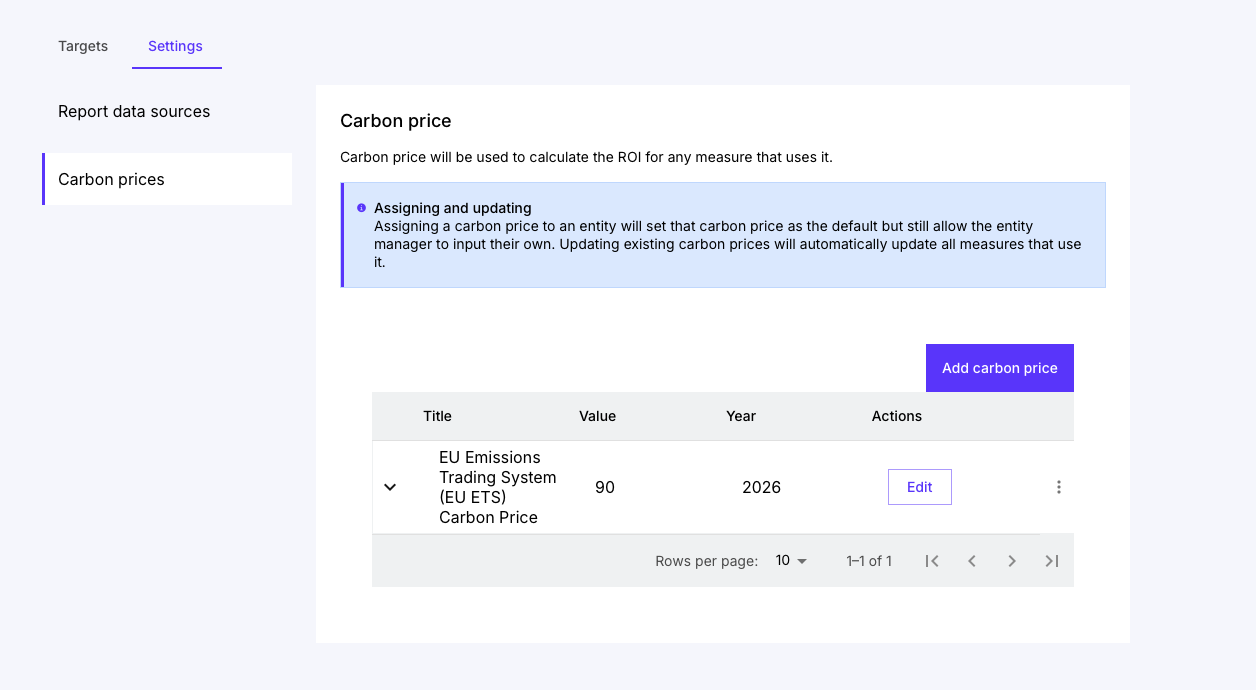Click the 2026 year cell
Screen dimensions: 1256x690
(x=761, y=488)
